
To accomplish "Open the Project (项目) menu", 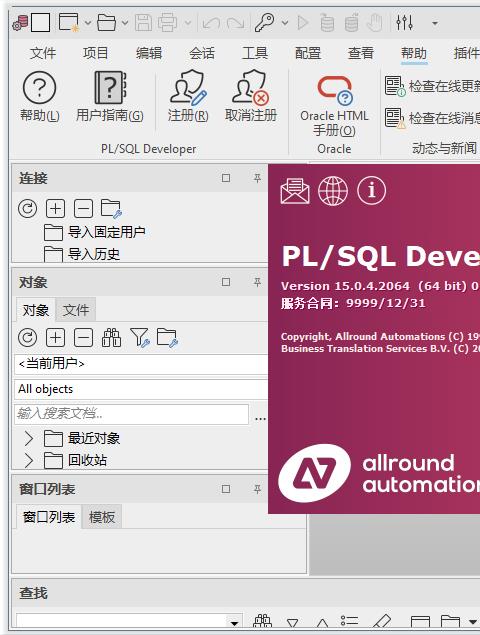I will click(x=96, y=53).
